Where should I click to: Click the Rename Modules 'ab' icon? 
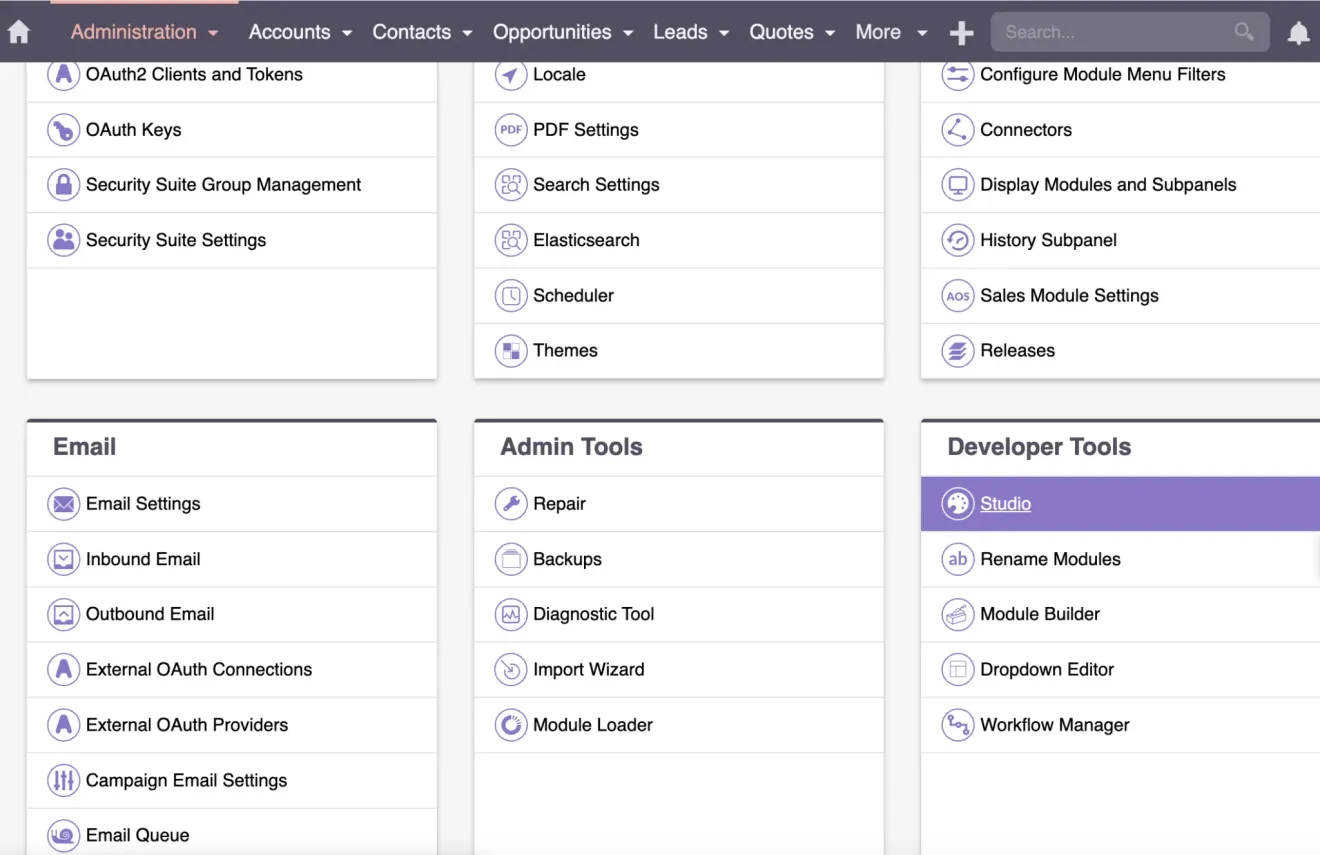pos(957,559)
